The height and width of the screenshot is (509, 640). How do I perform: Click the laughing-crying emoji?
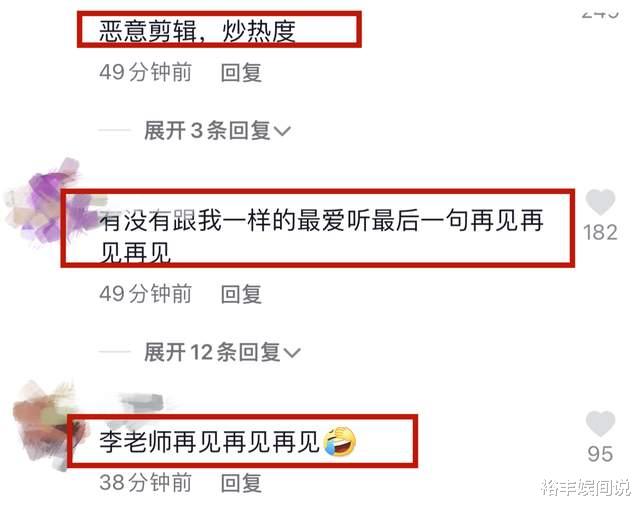pyautogui.click(x=339, y=441)
